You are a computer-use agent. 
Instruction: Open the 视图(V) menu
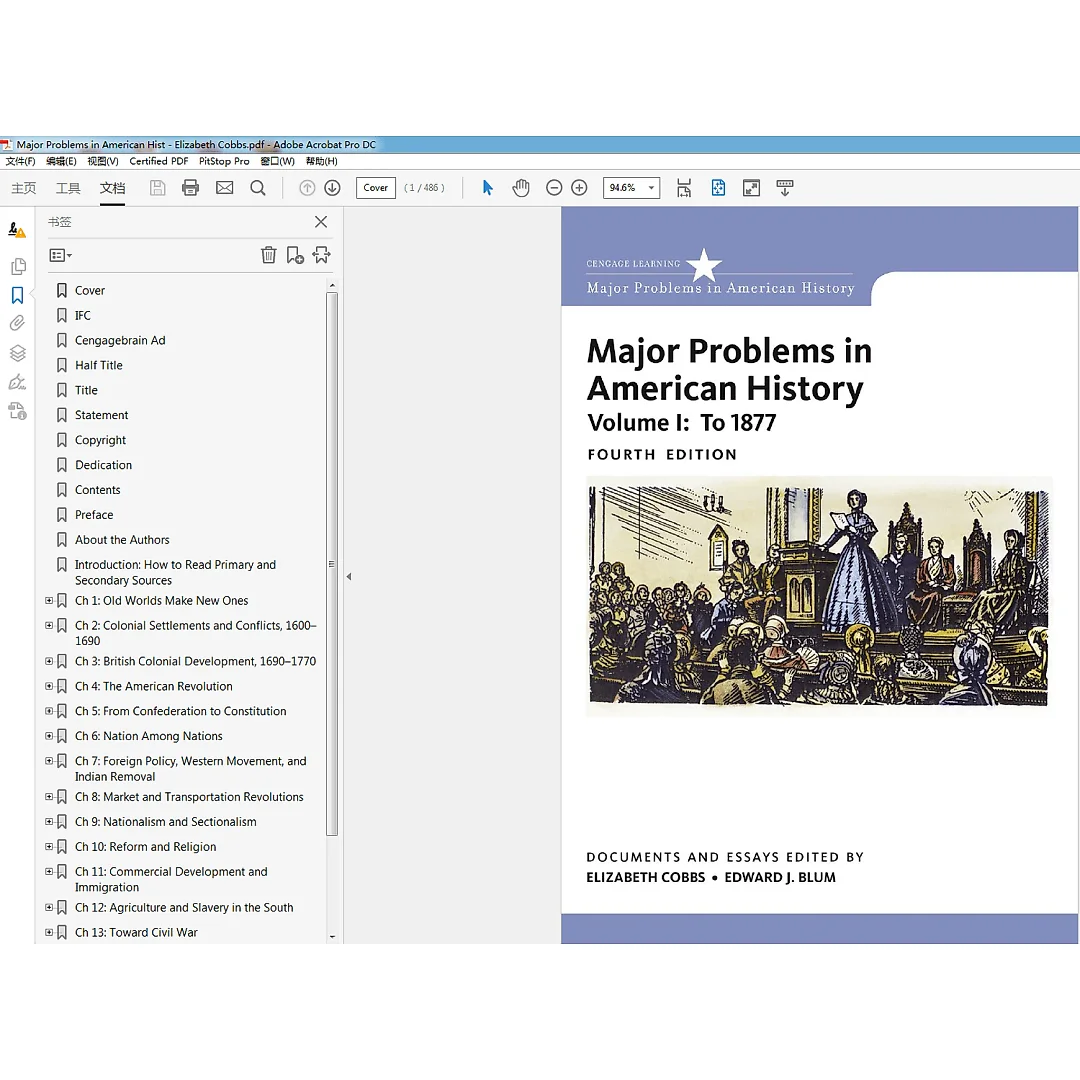[103, 161]
